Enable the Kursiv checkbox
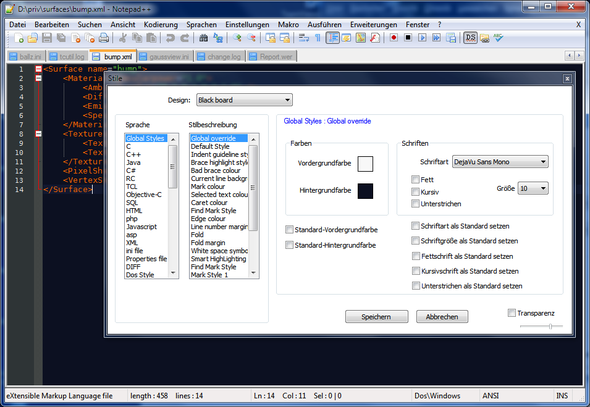This screenshot has height=407, width=590. click(x=415, y=192)
